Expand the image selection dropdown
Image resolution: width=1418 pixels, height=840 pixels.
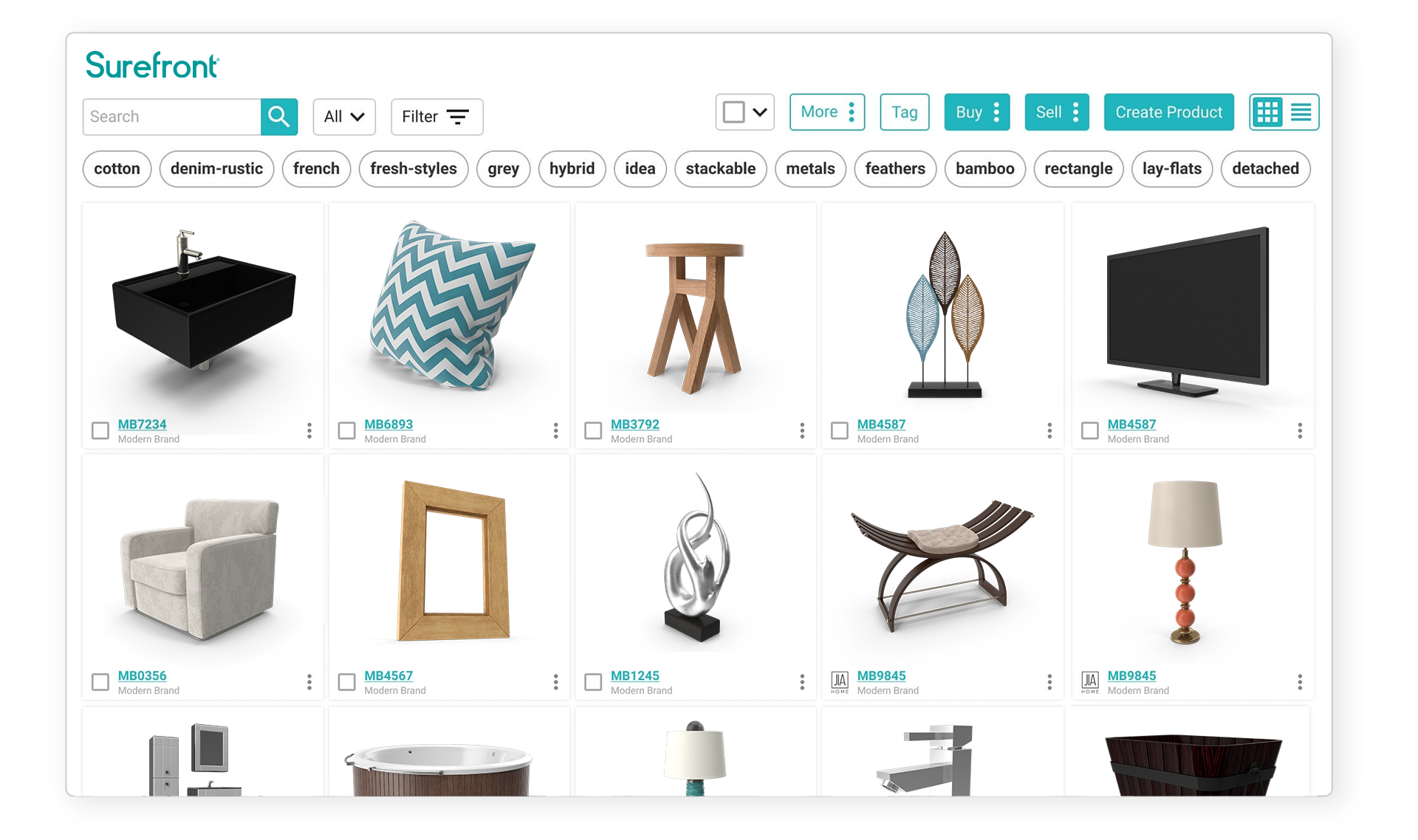click(x=756, y=112)
